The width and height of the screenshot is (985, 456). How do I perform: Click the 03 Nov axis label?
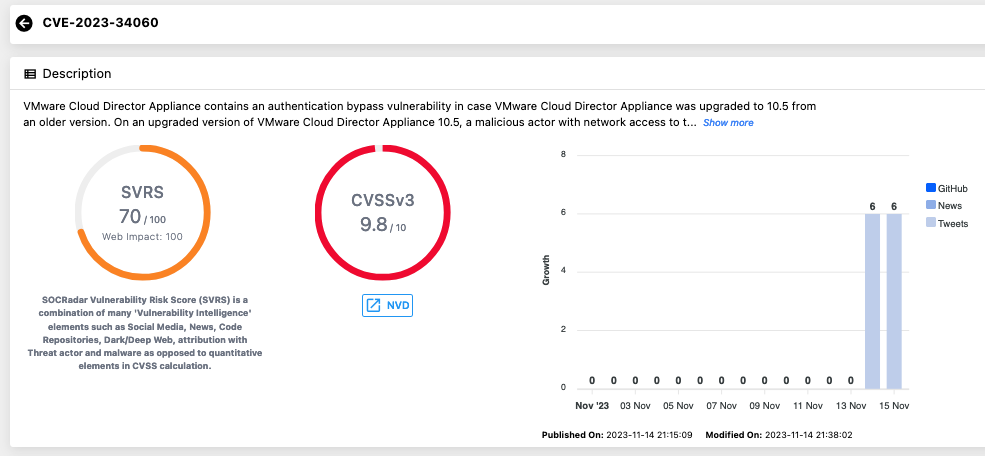(636, 406)
